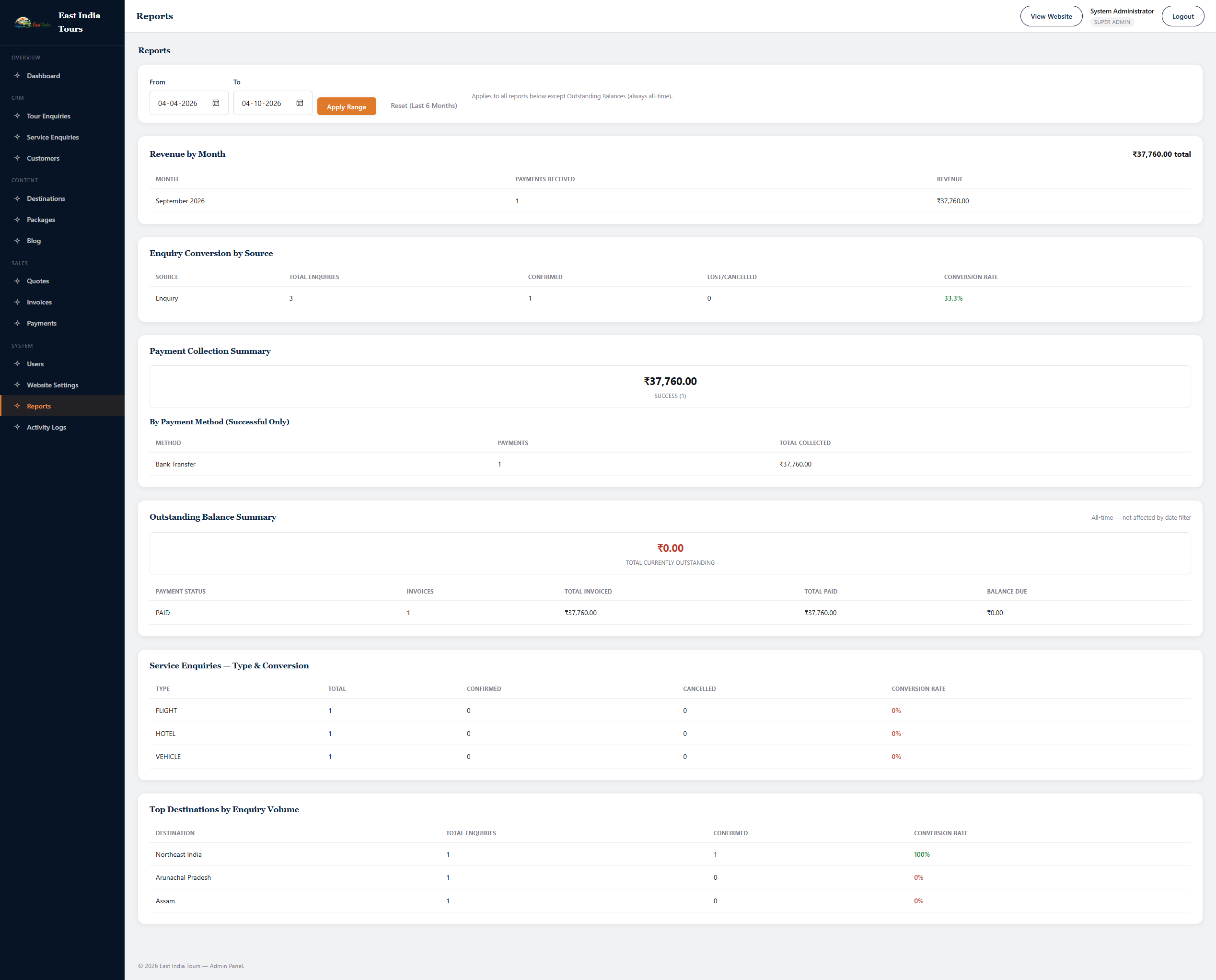Click the Packages sidebar icon
The image size is (1216, 980).
17,220
